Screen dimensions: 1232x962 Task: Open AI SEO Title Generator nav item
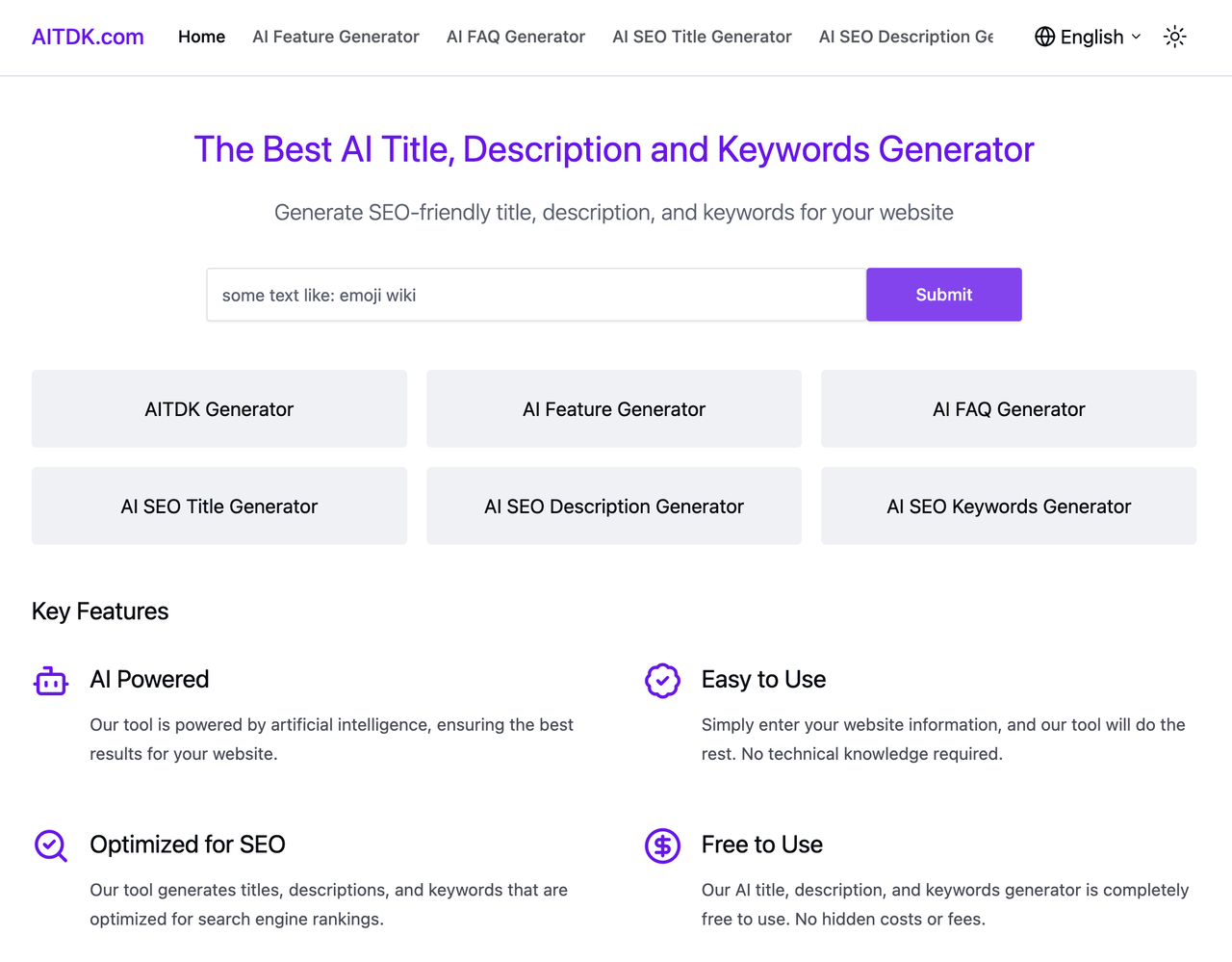(702, 37)
